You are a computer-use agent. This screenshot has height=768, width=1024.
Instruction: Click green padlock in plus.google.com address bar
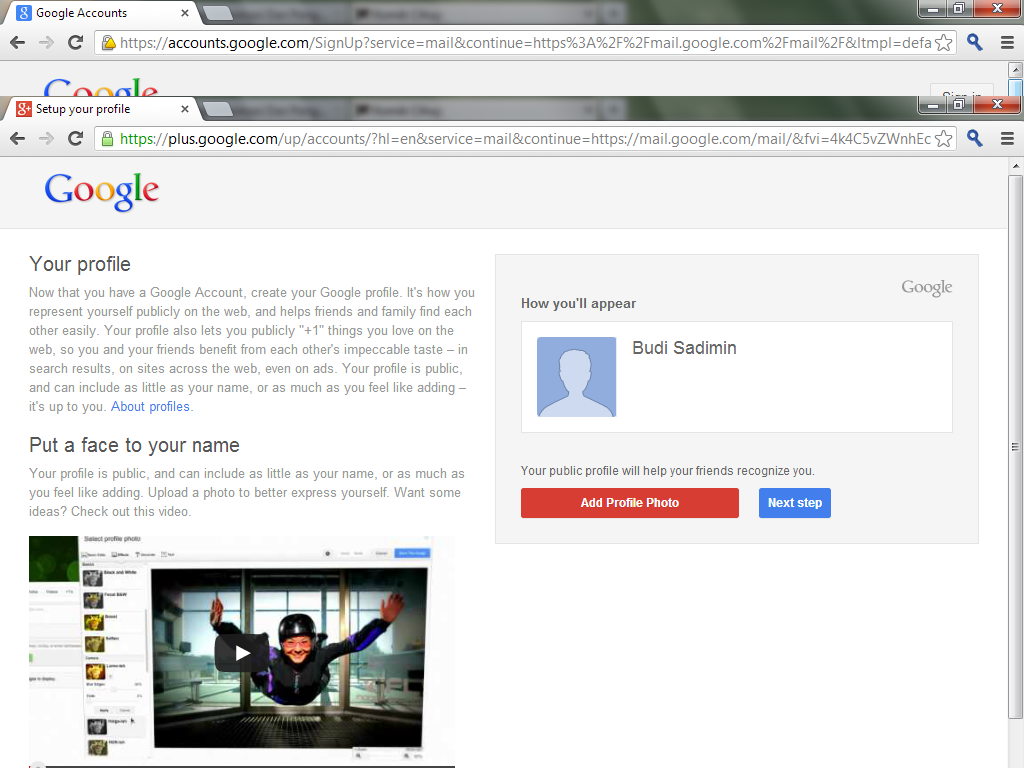[108, 138]
